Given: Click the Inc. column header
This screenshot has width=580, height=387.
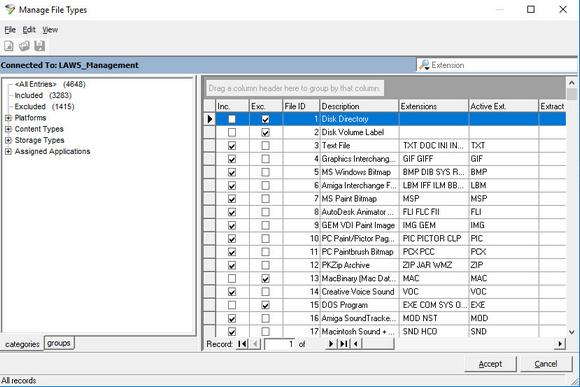Looking at the screenshot, I should (x=232, y=106).
